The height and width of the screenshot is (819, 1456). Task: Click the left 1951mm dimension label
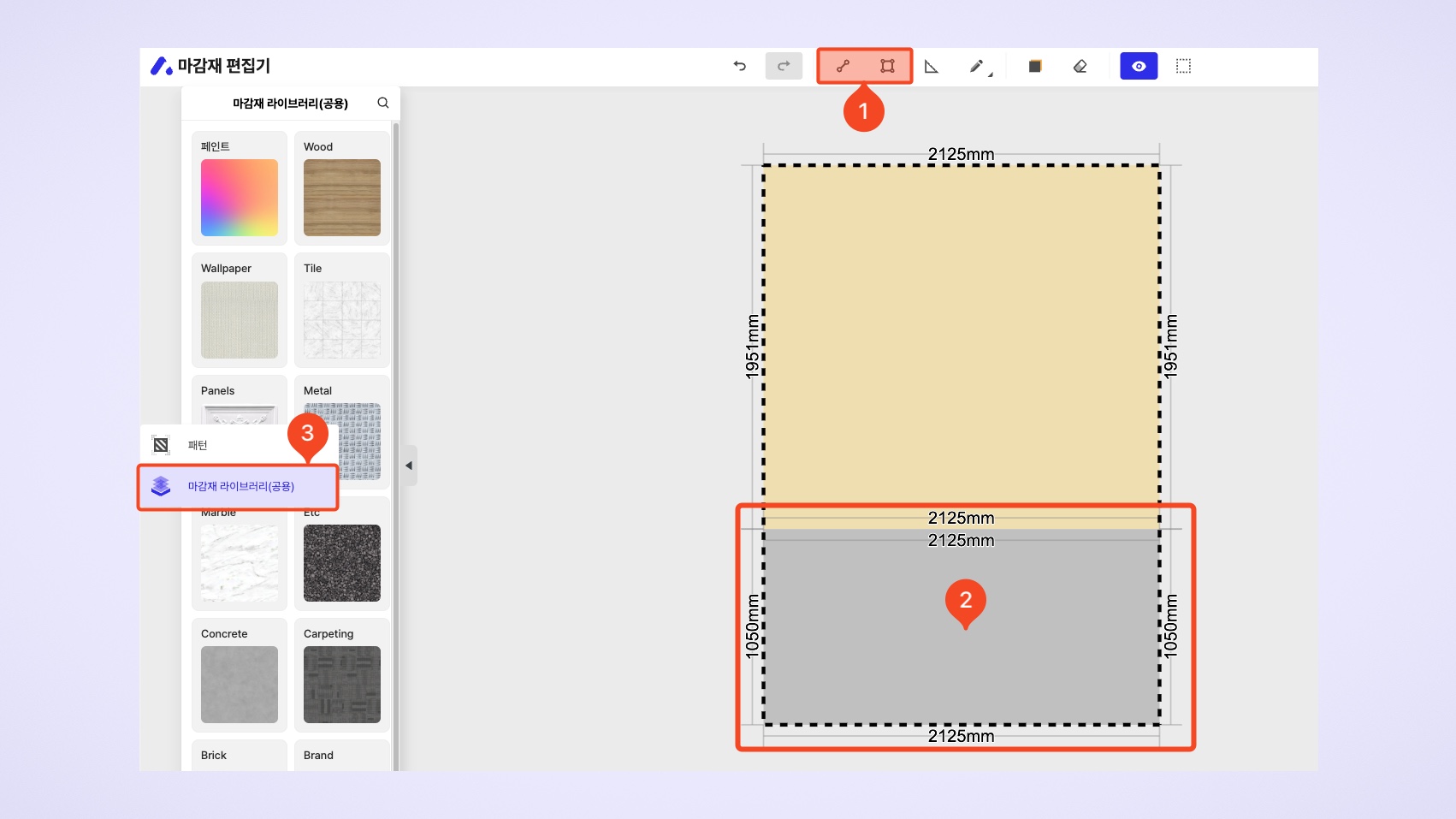click(x=752, y=347)
